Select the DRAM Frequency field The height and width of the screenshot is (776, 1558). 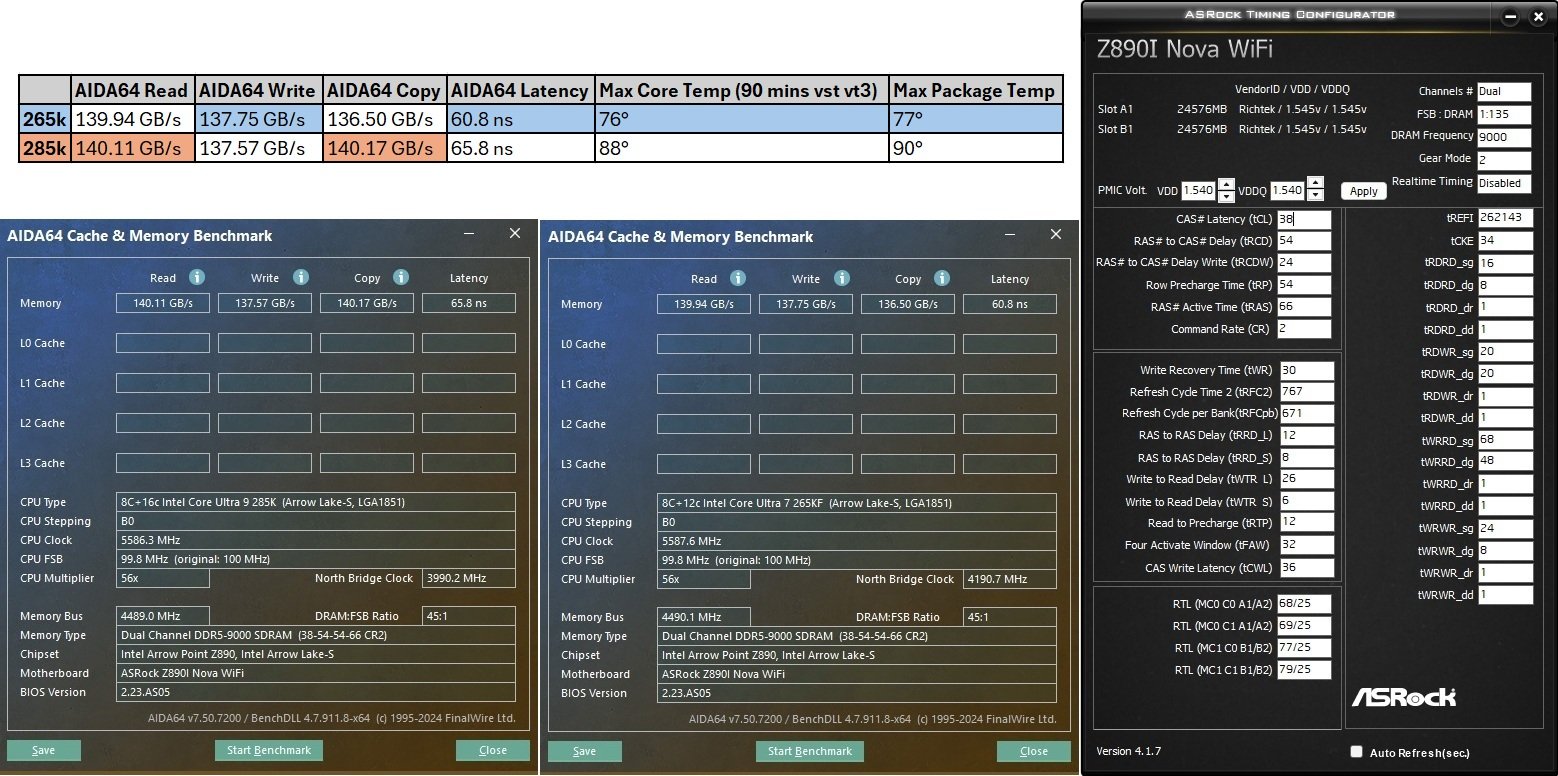pyautogui.click(x=1504, y=137)
